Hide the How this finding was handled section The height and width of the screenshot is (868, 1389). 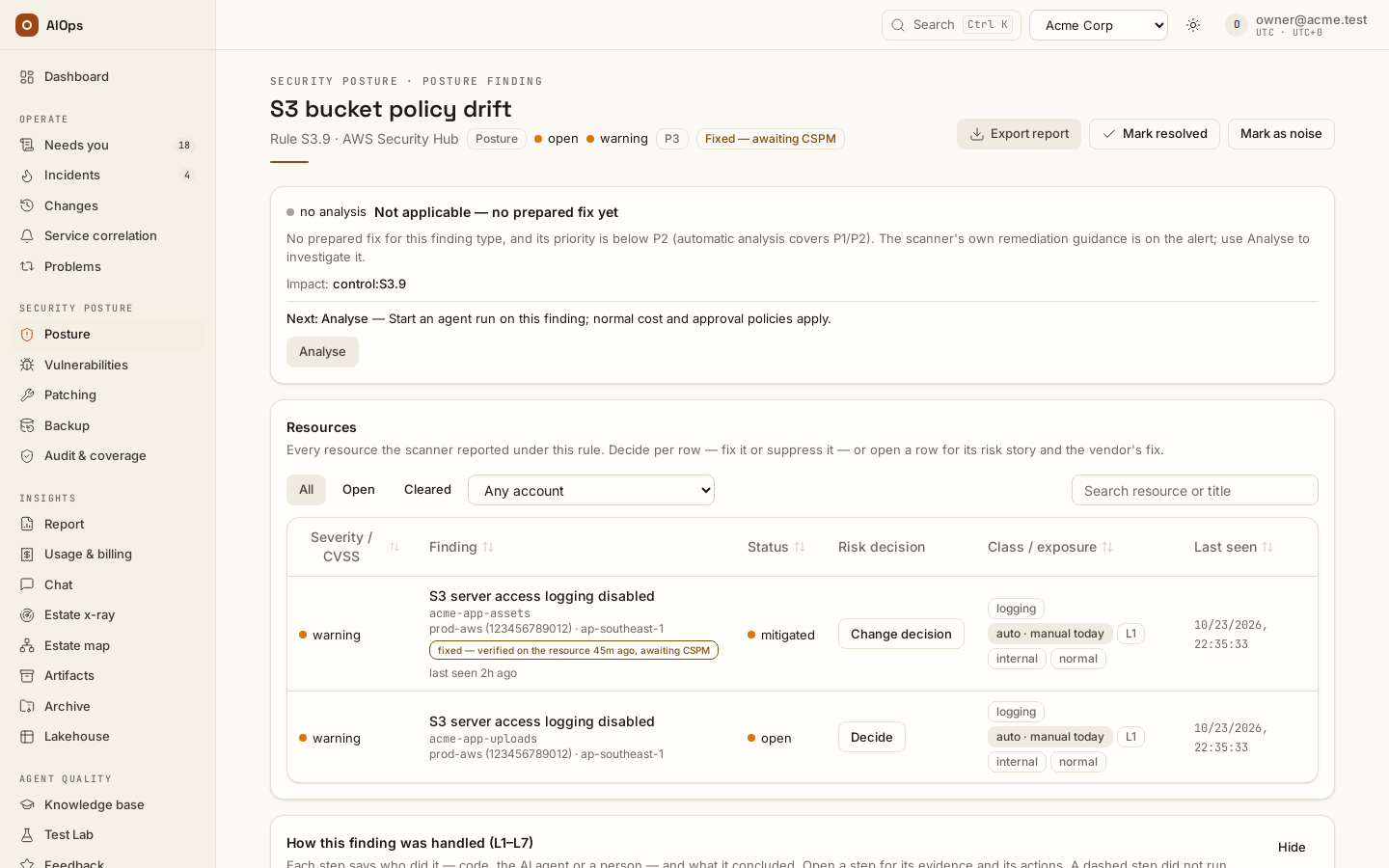(1292, 847)
